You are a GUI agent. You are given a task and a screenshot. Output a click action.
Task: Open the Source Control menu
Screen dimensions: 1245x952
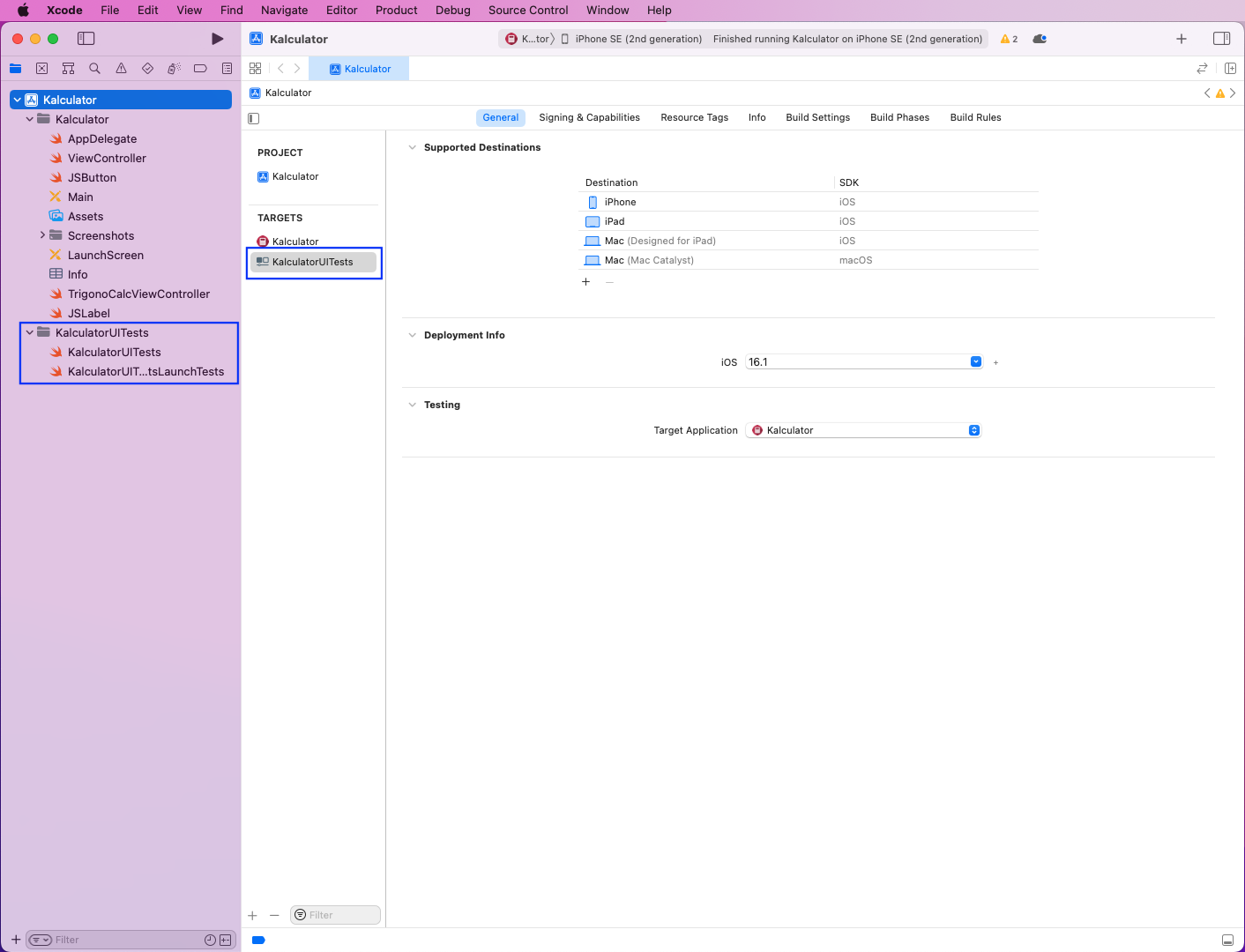pyautogui.click(x=528, y=11)
